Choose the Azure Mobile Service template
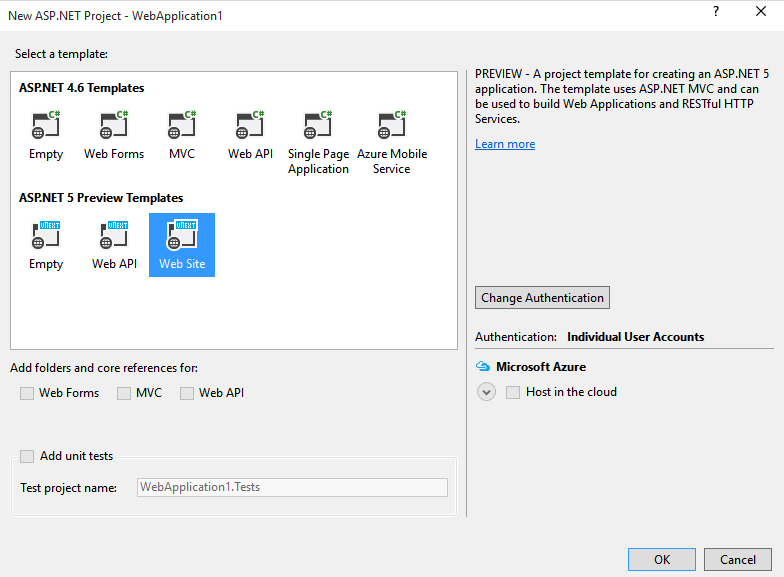The width and height of the screenshot is (784, 577). pyautogui.click(x=391, y=126)
